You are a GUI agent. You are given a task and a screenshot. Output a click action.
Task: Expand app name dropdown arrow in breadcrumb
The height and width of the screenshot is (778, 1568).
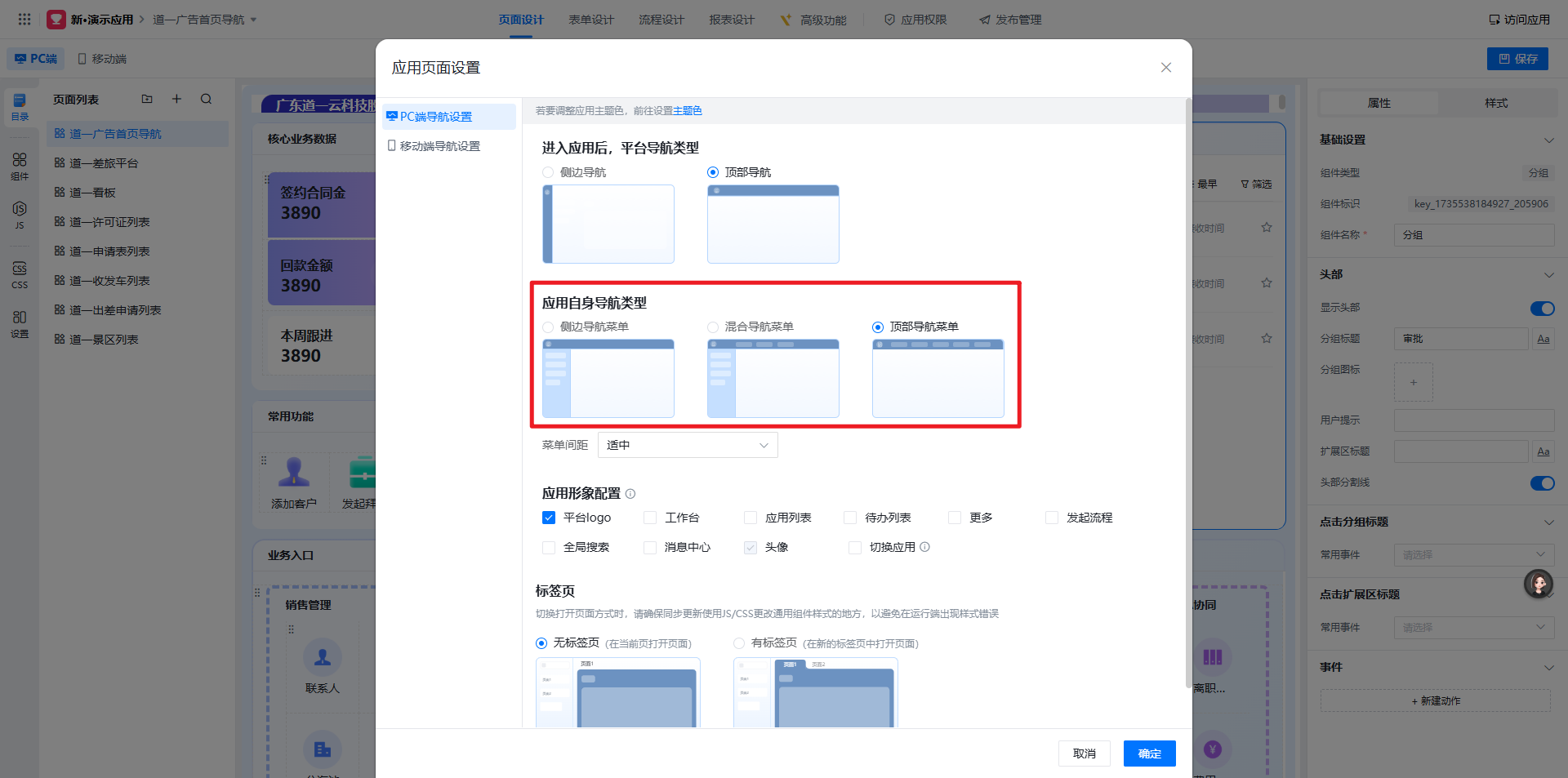point(253,20)
